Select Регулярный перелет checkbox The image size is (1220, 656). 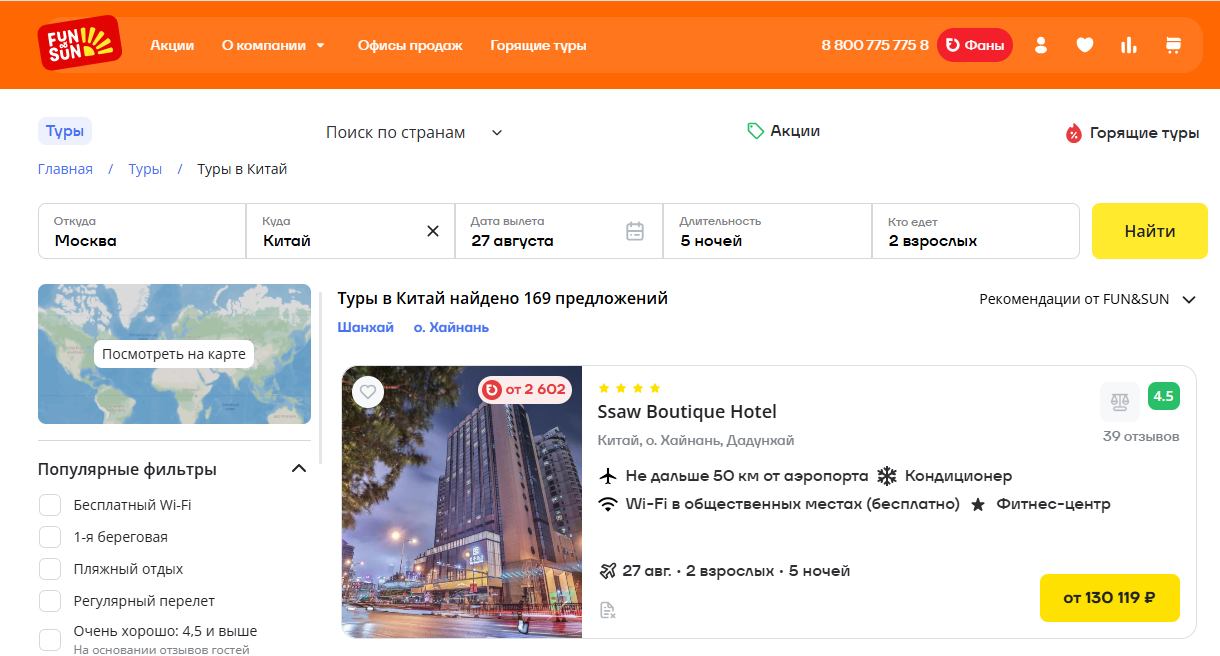point(50,601)
